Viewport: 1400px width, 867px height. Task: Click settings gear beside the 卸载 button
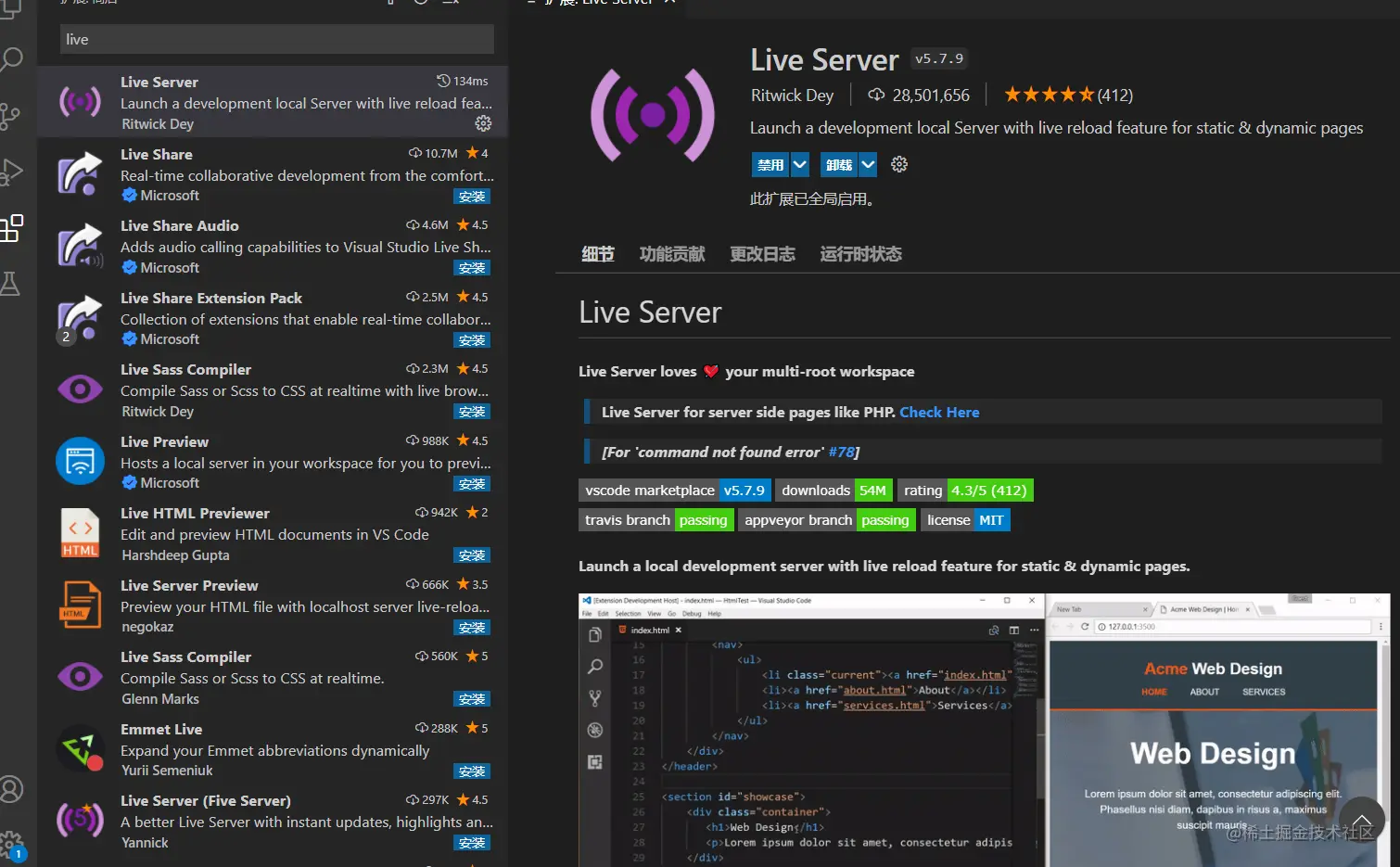(898, 165)
